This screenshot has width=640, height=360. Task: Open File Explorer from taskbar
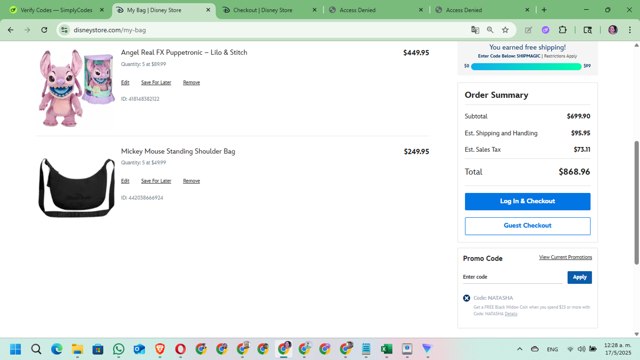(x=78, y=349)
